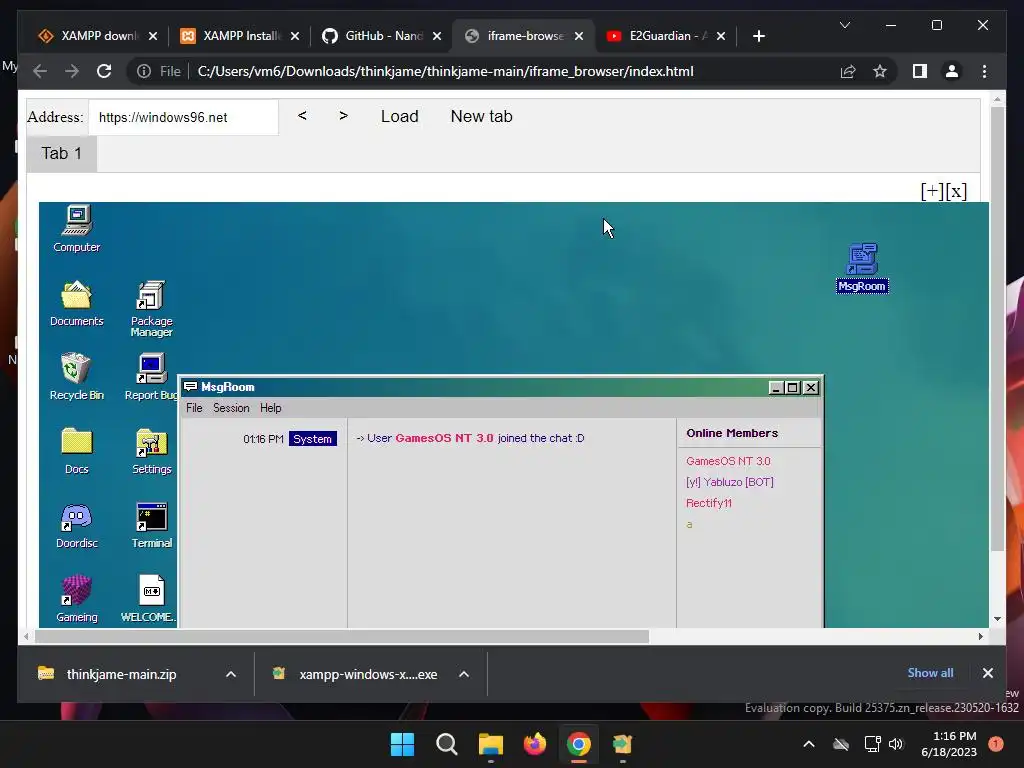The width and height of the screenshot is (1024, 768).
Task: Click the XAMPP installer taskbar icon
Action: tap(622, 744)
